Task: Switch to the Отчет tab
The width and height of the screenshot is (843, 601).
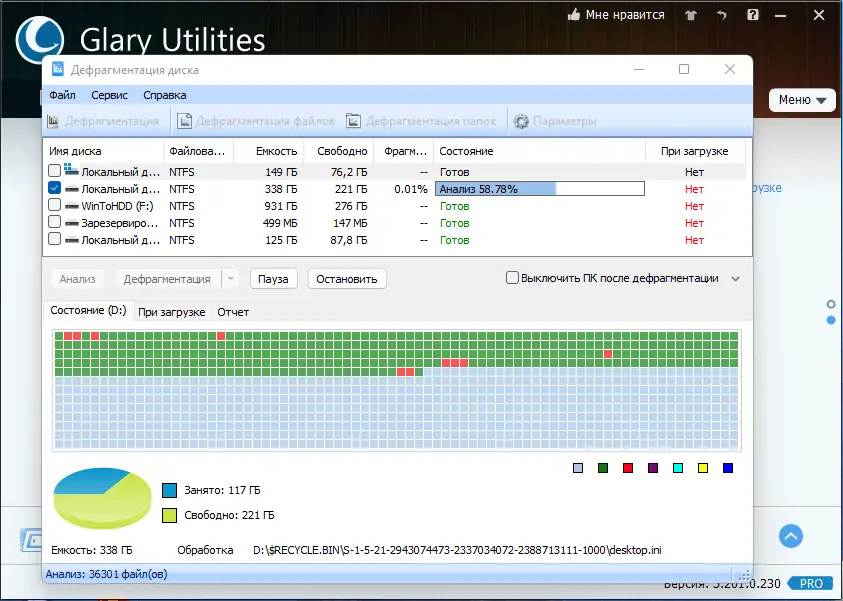Action: (x=233, y=312)
